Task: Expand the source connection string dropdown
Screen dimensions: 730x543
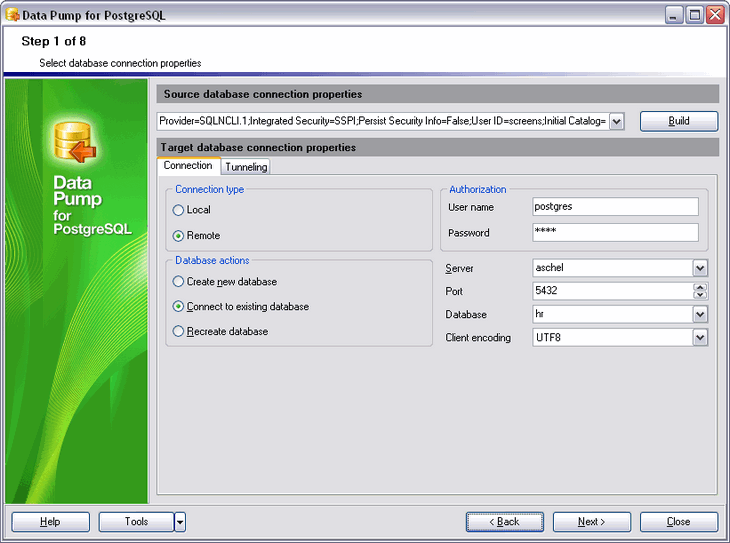Action: 617,122
